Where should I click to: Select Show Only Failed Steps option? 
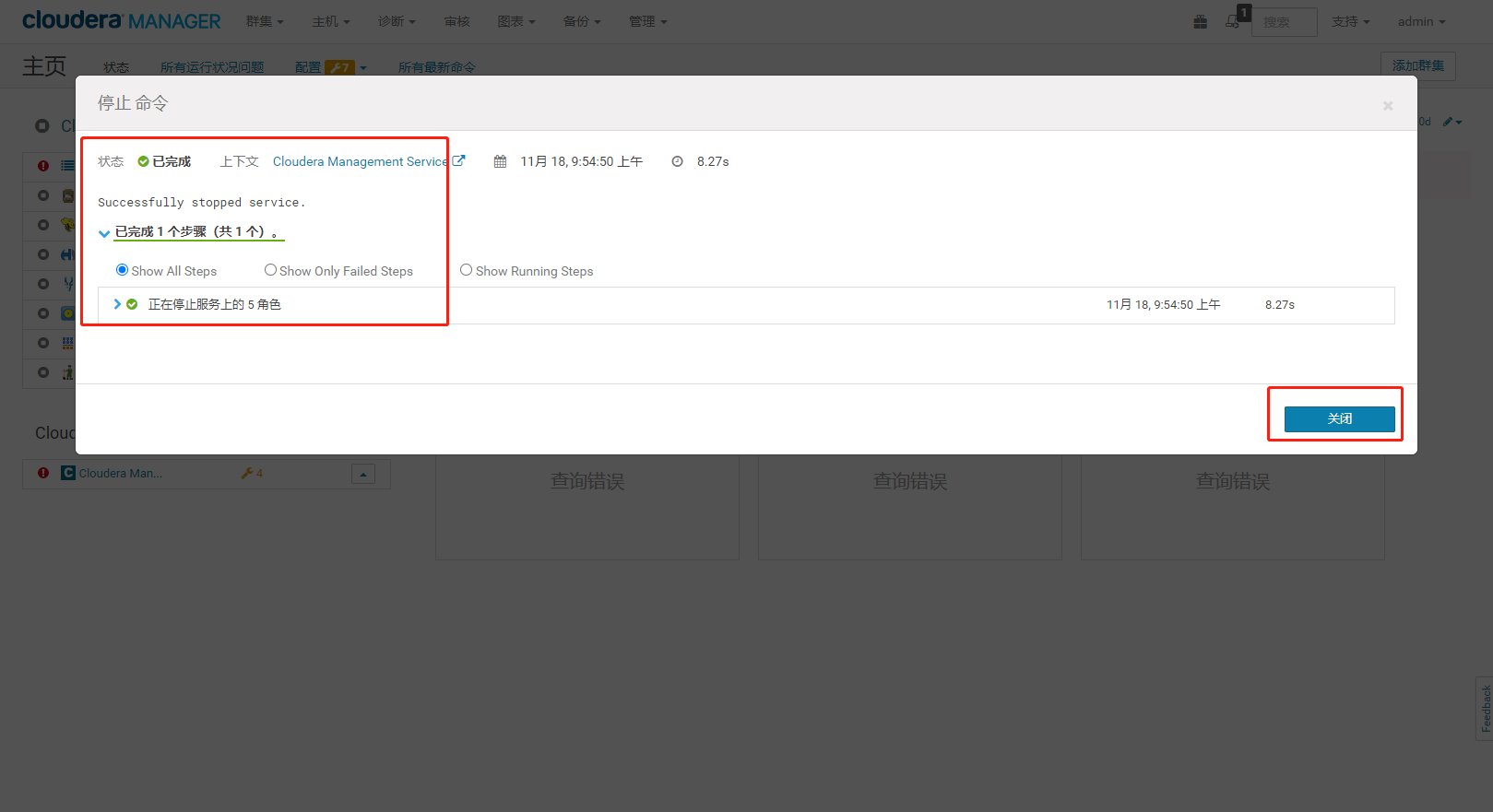coord(270,270)
